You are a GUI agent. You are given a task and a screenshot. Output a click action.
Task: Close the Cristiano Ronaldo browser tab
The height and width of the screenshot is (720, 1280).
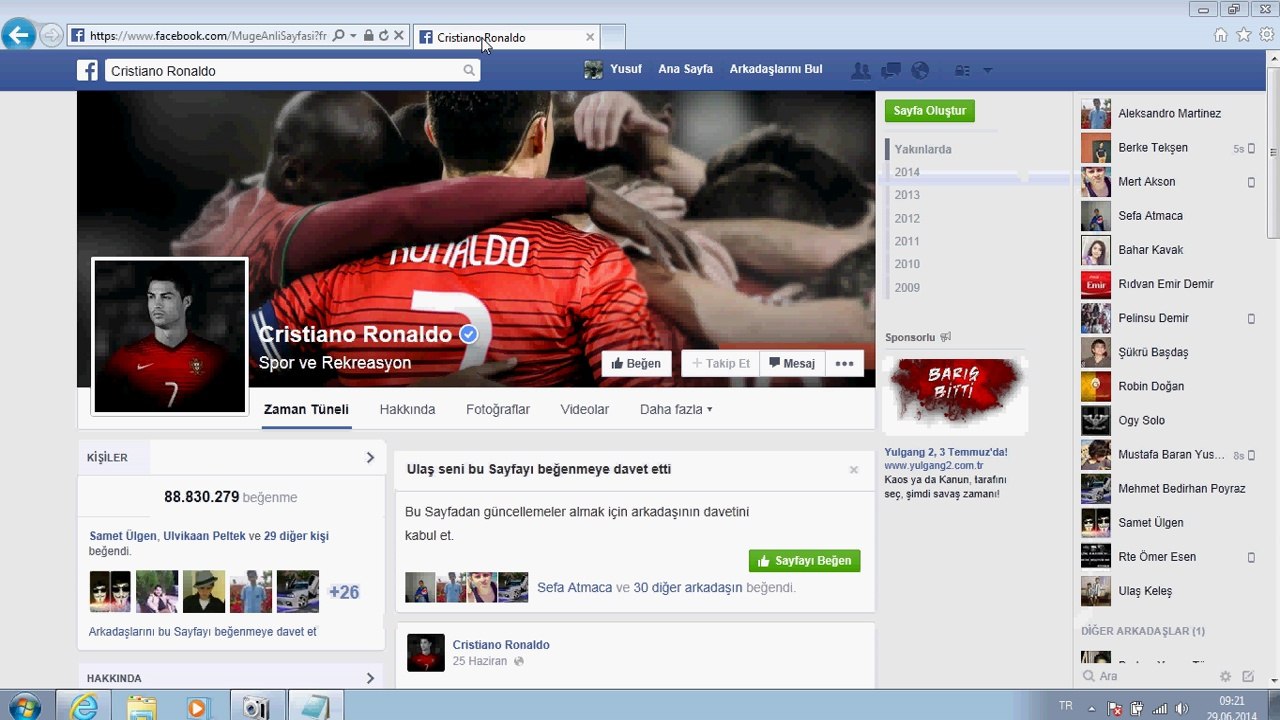click(590, 37)
